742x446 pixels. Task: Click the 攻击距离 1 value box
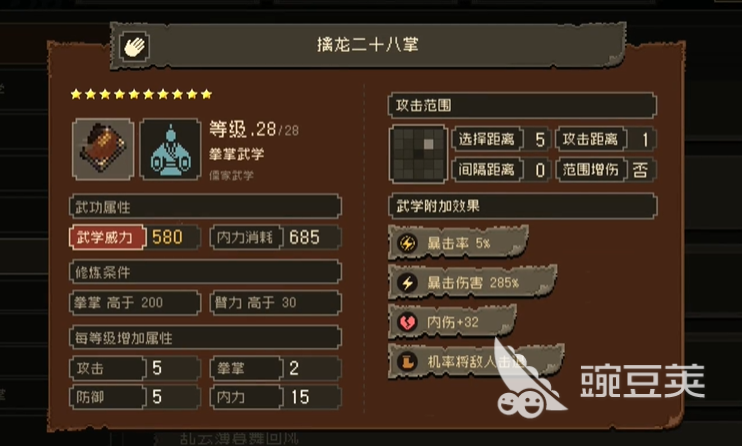click(x=642, y=139)
